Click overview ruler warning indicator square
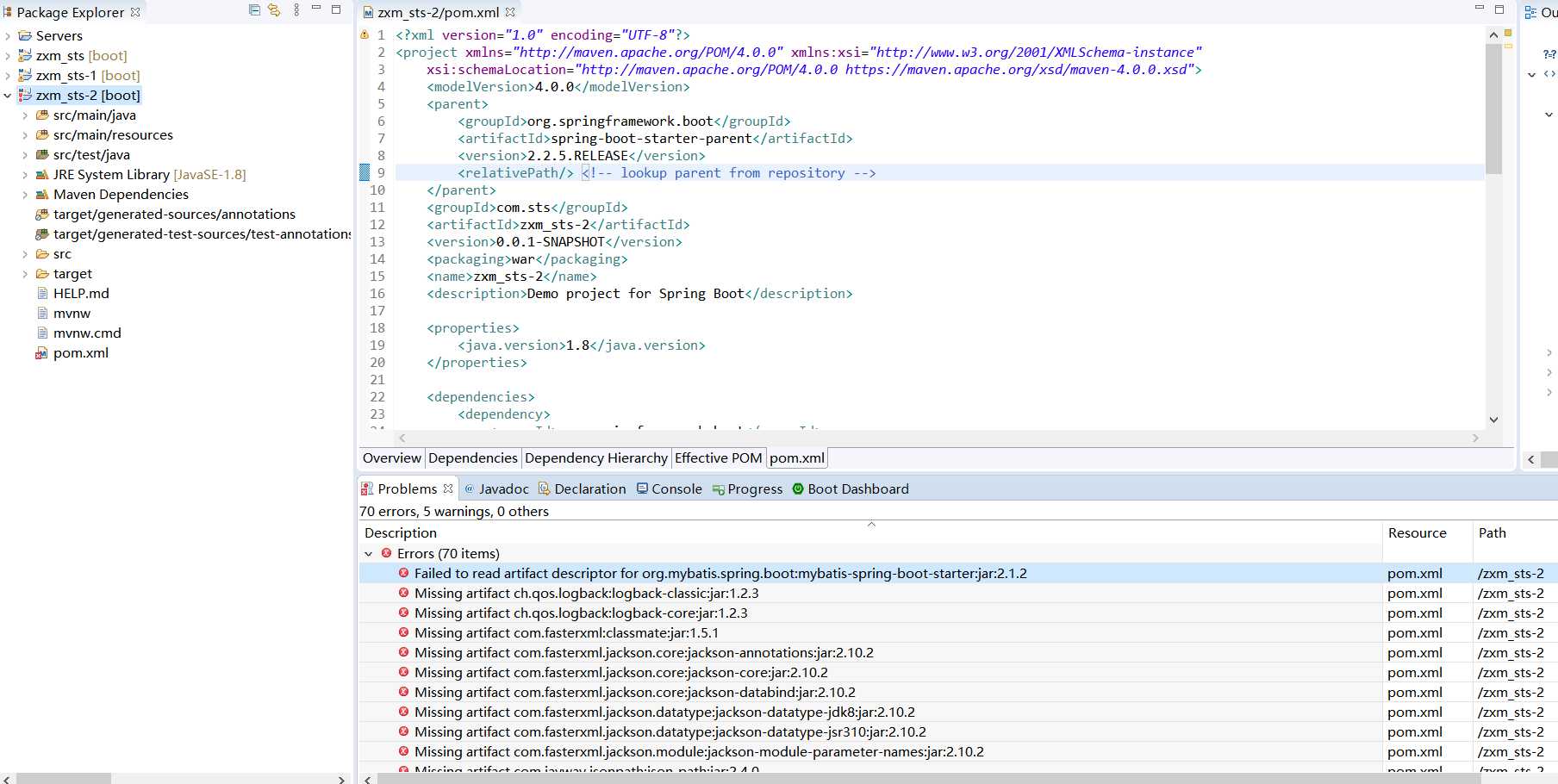The width and height of the screenshot is (1558, 784). (x=1508, y=33)
